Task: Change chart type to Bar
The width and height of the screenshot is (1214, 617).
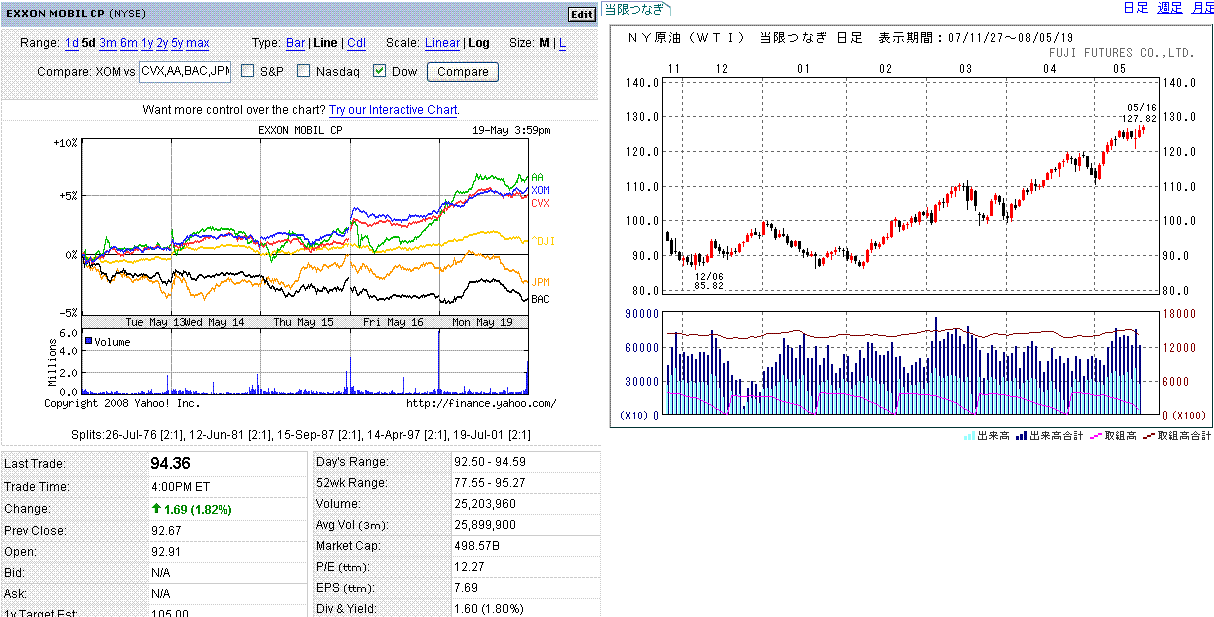Action: coord(295,43)
